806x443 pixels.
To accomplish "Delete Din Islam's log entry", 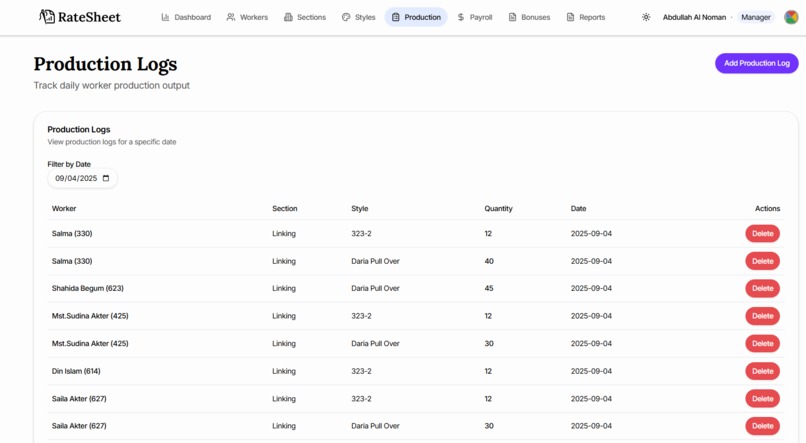I will (x=762, y=371).
